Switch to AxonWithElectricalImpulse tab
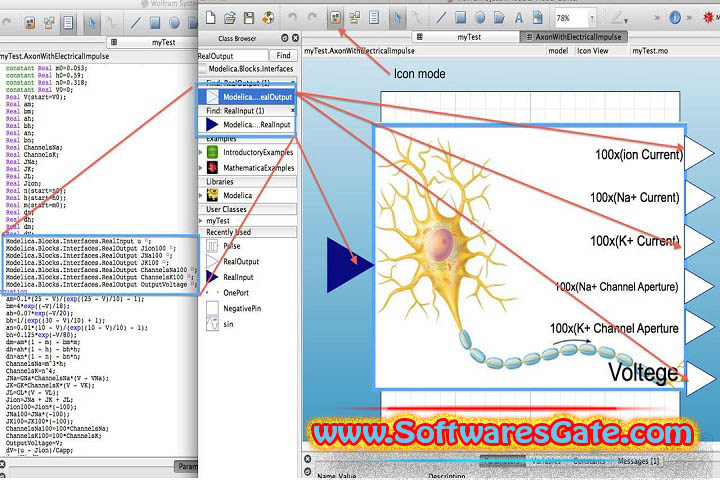Viewport: 720px width, 480px height. [x=574, y=37]
